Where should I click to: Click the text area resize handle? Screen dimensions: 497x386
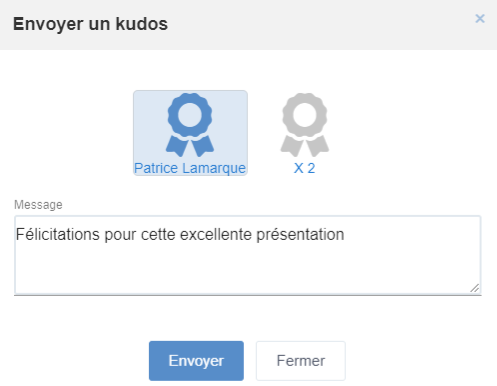[x=475, y=288]
